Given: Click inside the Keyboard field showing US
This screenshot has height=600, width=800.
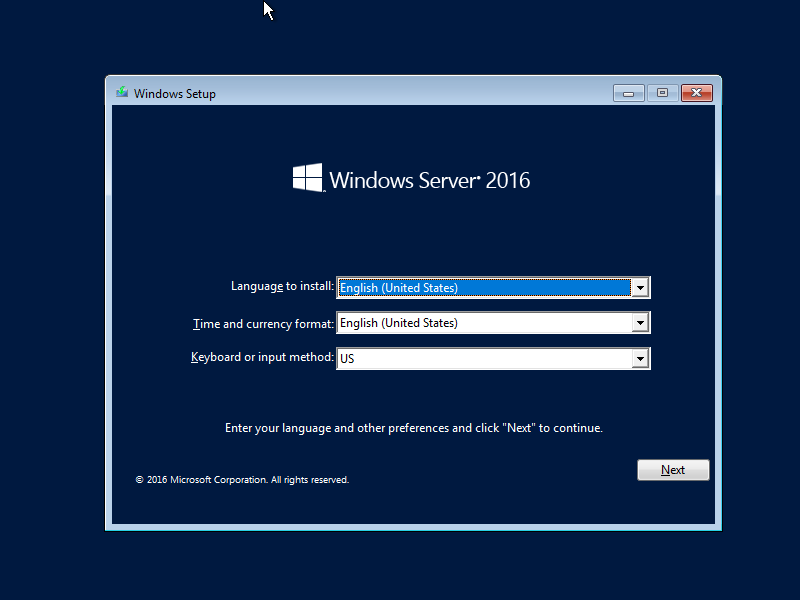Looking at the screenshot, I should 480,357.
